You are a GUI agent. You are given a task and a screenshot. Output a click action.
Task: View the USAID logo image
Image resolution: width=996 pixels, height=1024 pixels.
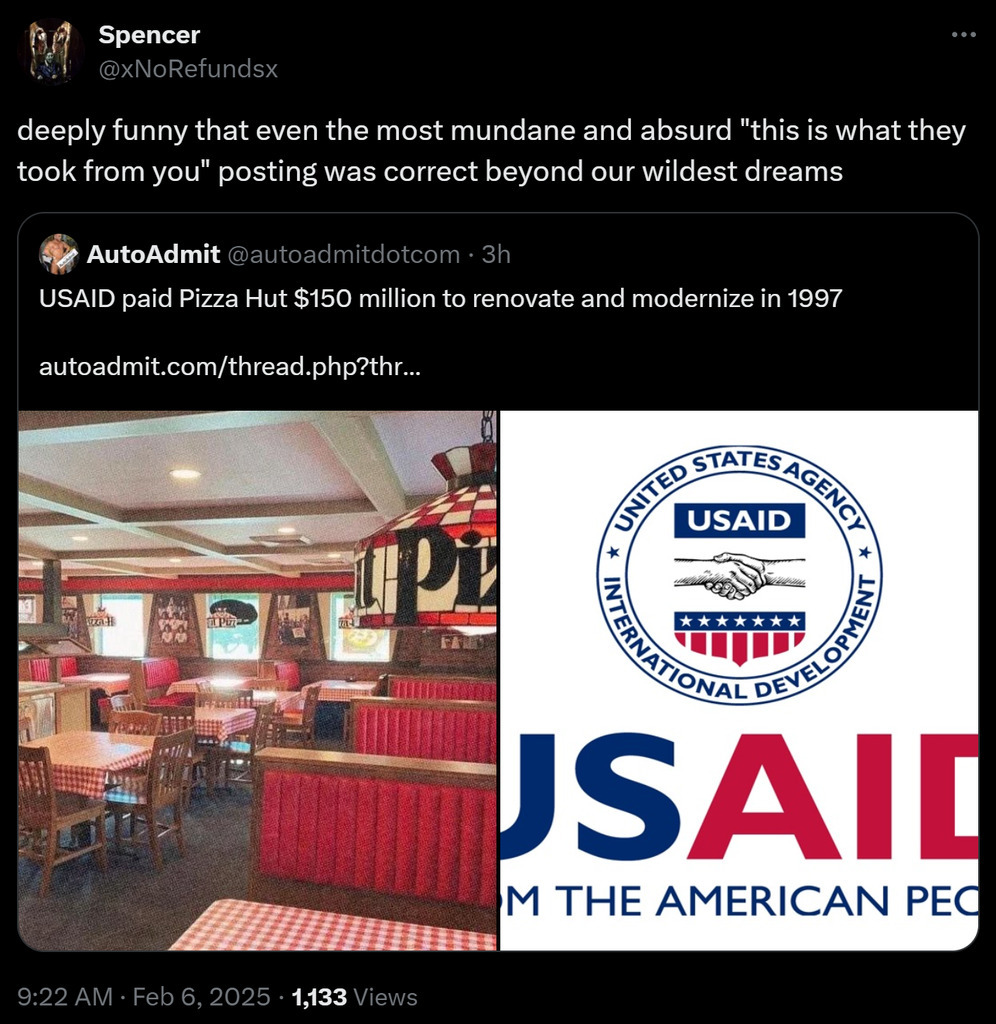click(x=739, y=680)
